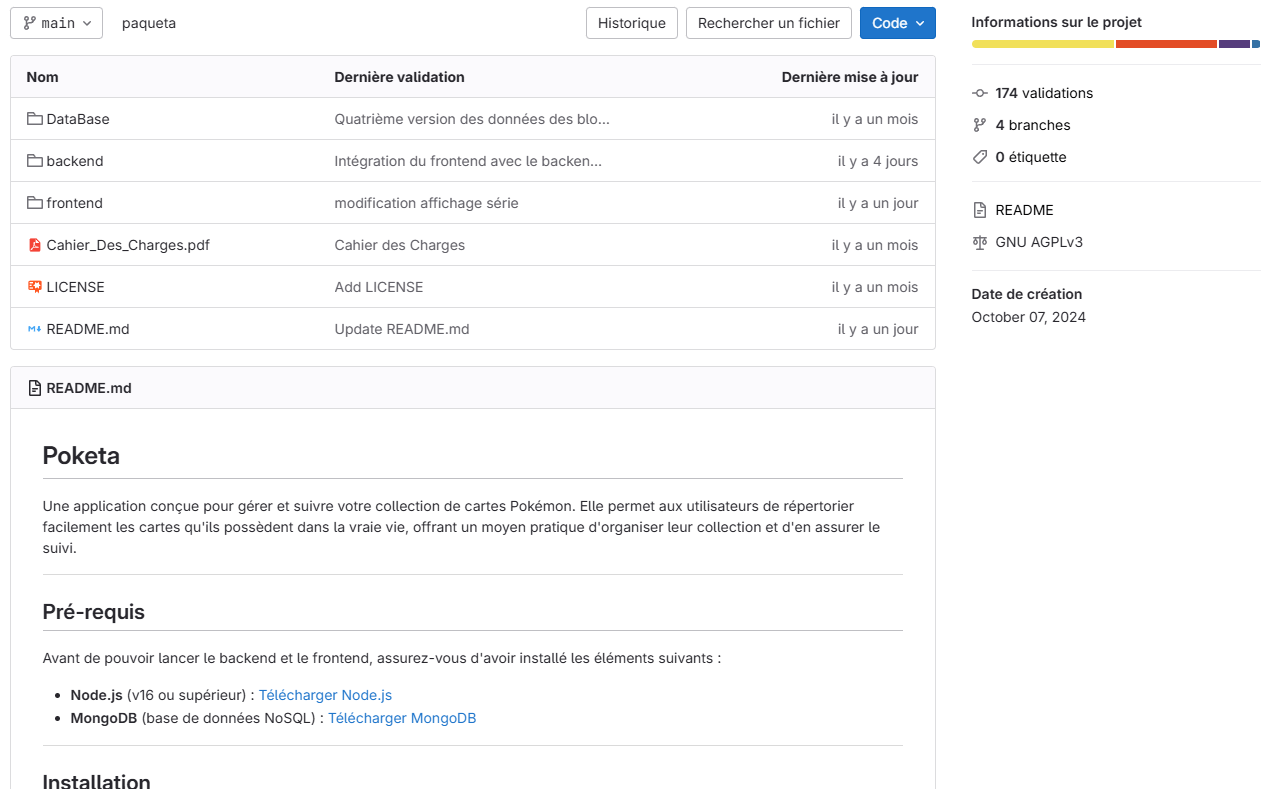Click the yellow segment of language bar
This screenshot has height=789, width=1281.
pyautogui.click(x=1042, y=44)
